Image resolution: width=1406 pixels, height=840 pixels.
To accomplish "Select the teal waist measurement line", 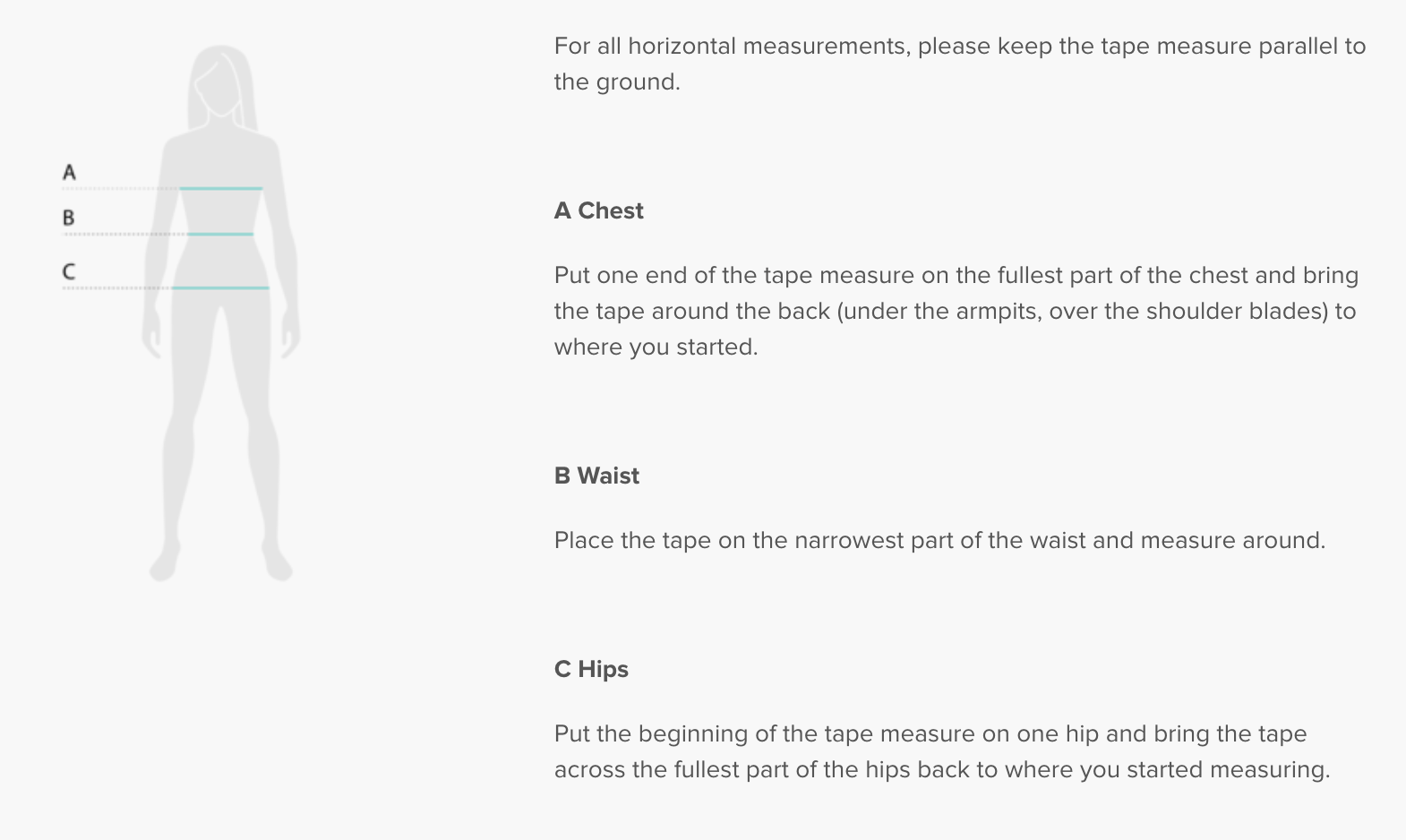I will point(220,234).
